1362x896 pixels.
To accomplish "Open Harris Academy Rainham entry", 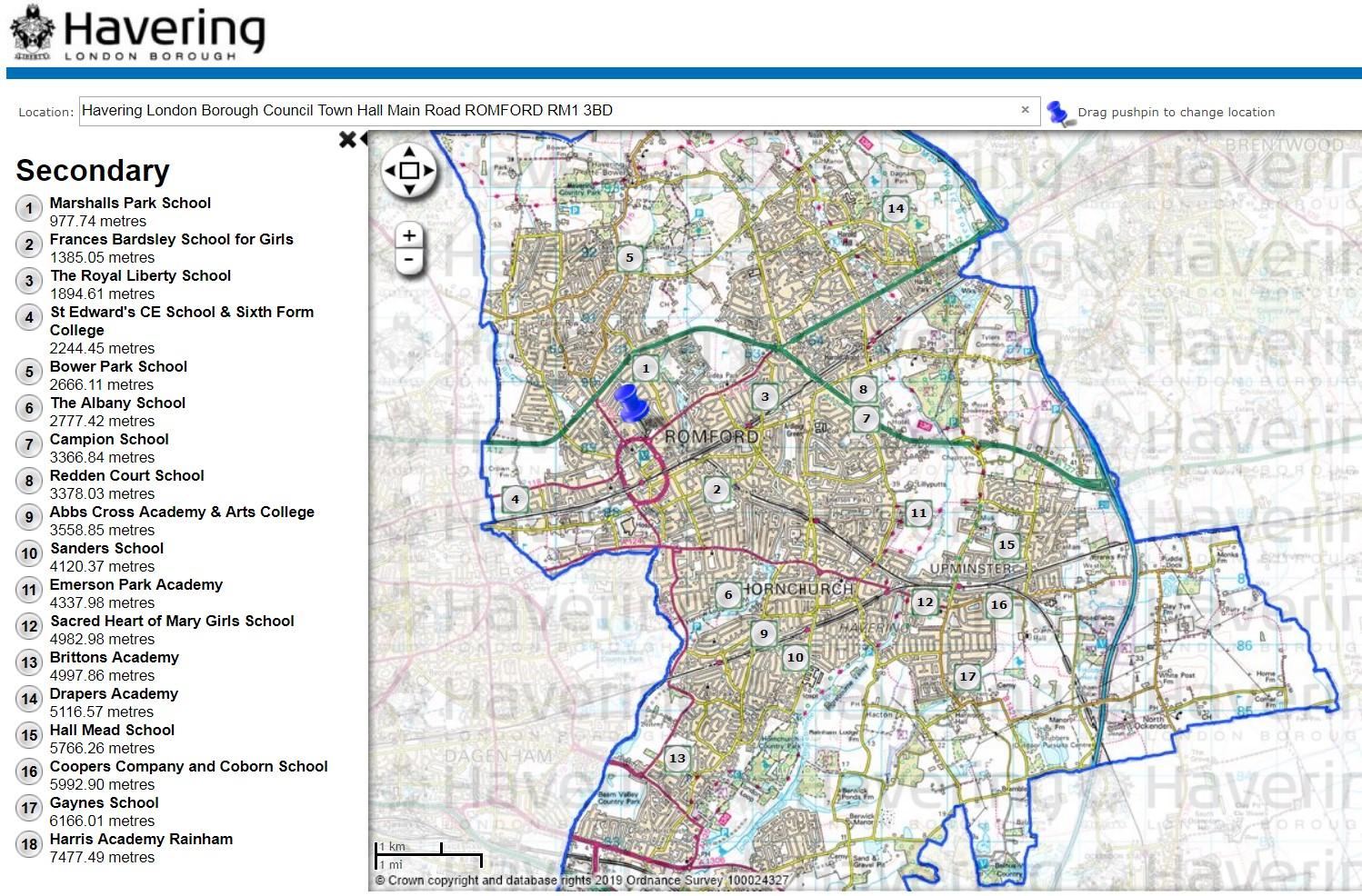I will (141, 839).
